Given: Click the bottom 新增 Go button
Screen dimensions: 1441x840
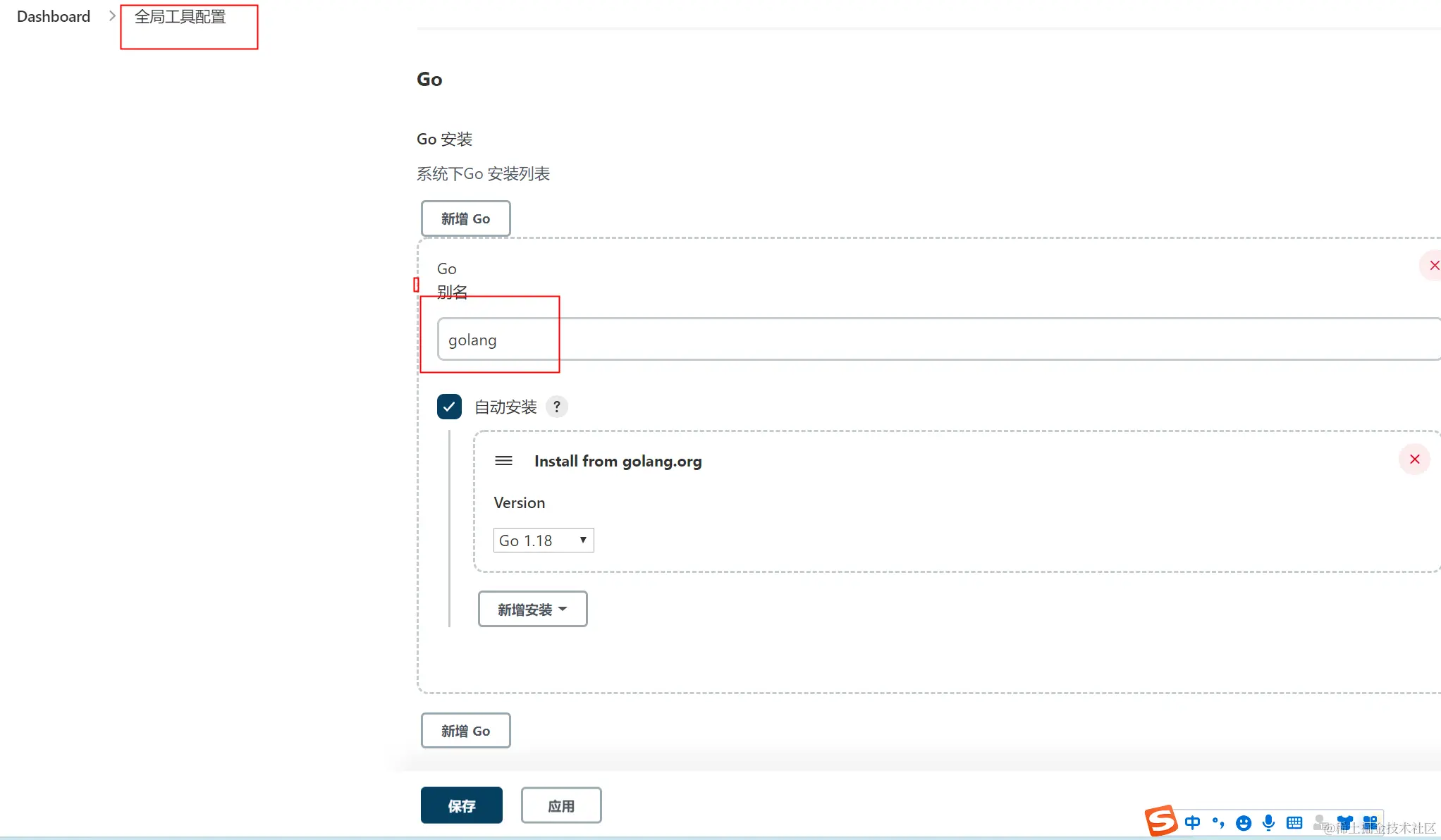Looking at the screenshot, I should tap(465, 731).
